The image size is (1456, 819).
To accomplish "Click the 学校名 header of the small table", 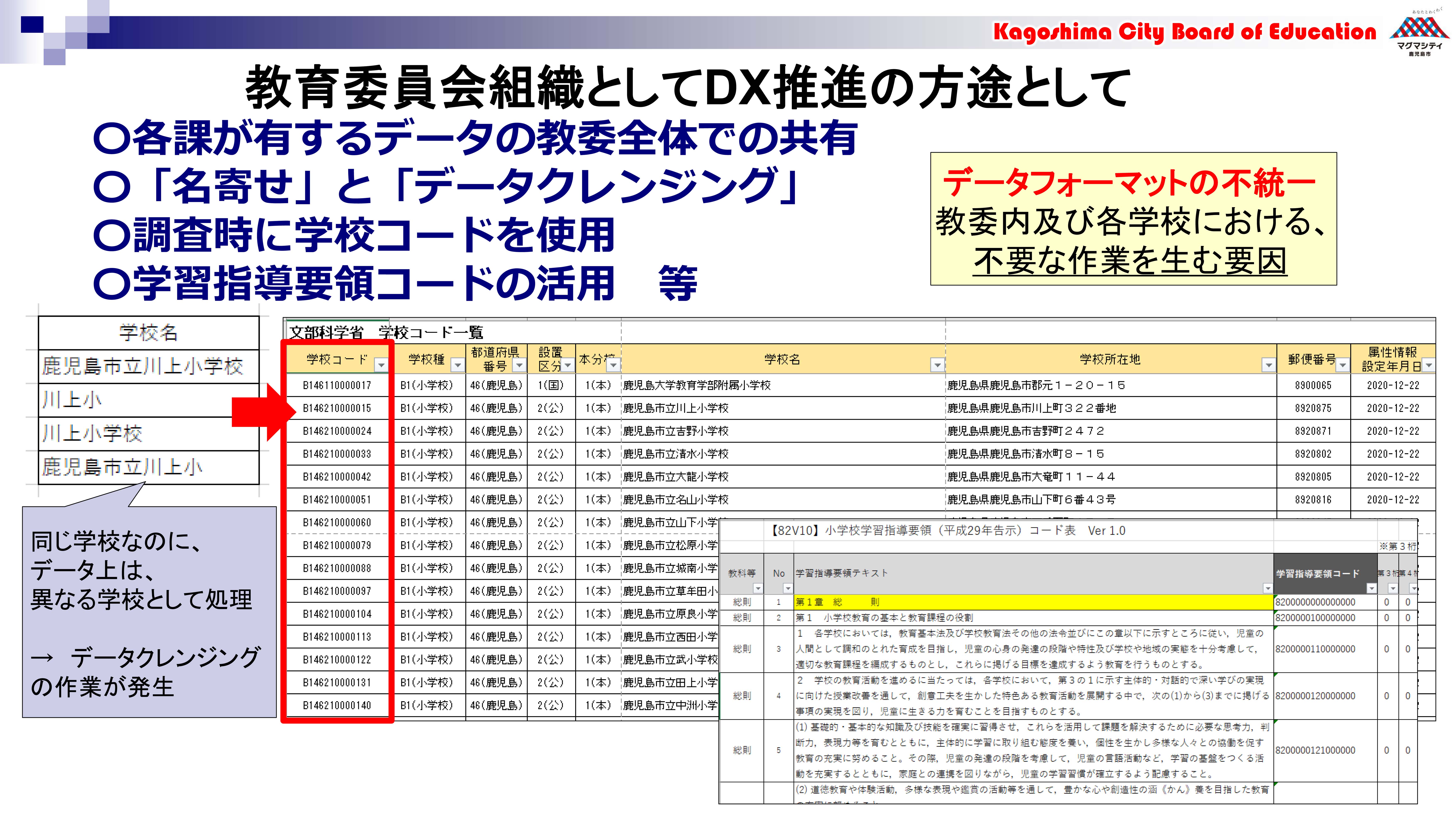I will (149, 333).
